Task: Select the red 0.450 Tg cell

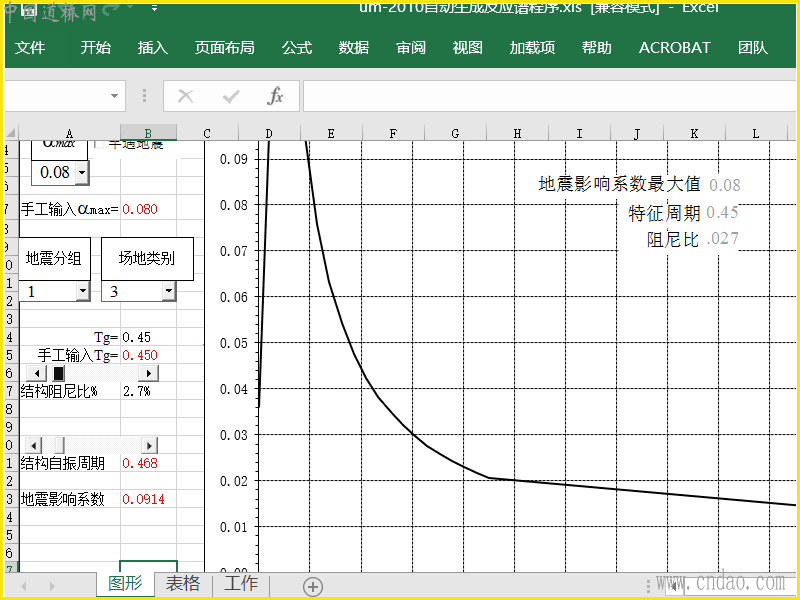Action: tap(148, 355)
